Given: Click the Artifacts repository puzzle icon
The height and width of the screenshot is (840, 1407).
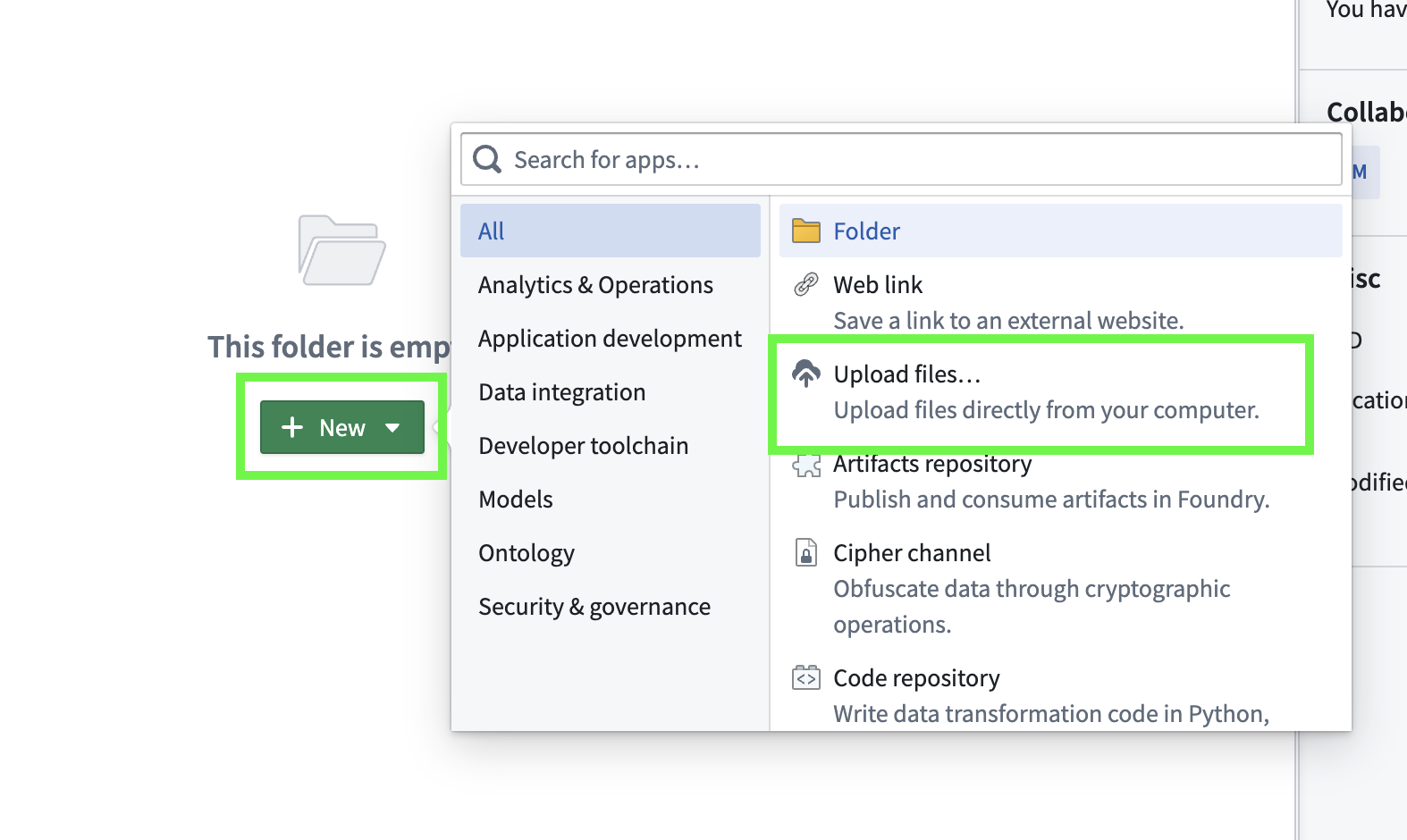Looking at the screenshot, I should coord(806,465).
